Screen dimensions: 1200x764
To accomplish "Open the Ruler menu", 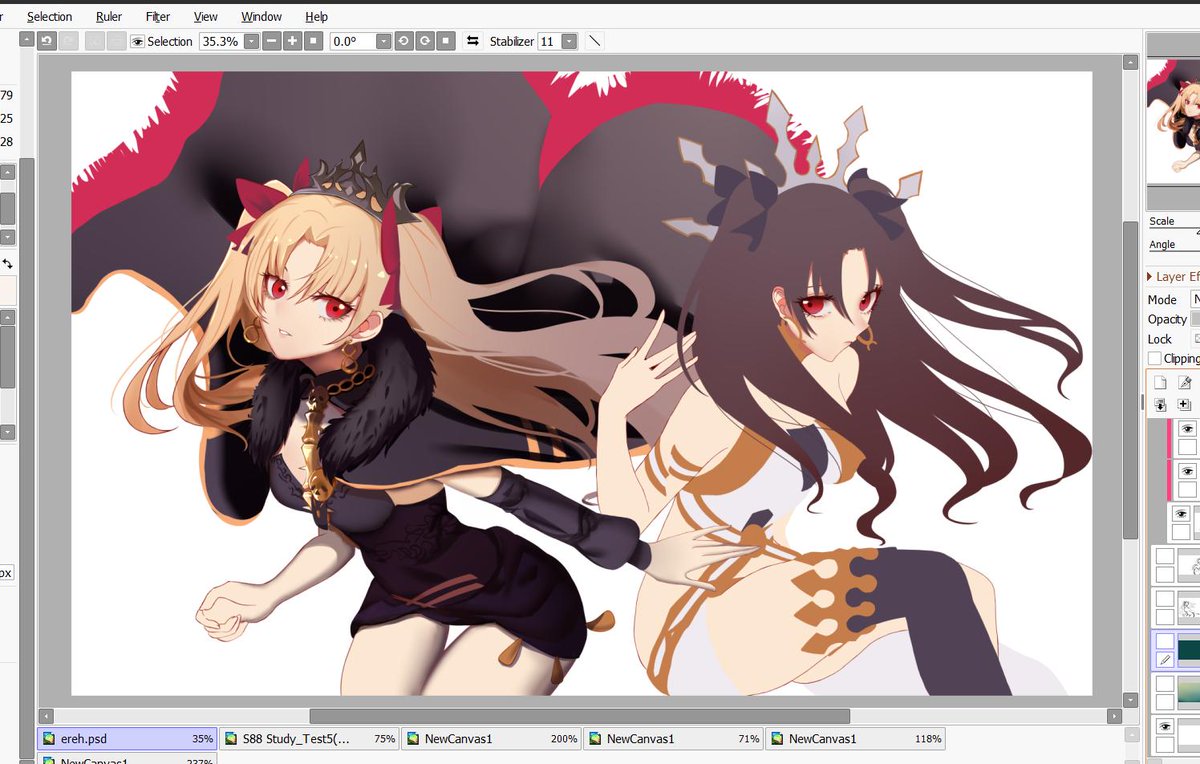I will pyautogui.click(x=109, y=16).
